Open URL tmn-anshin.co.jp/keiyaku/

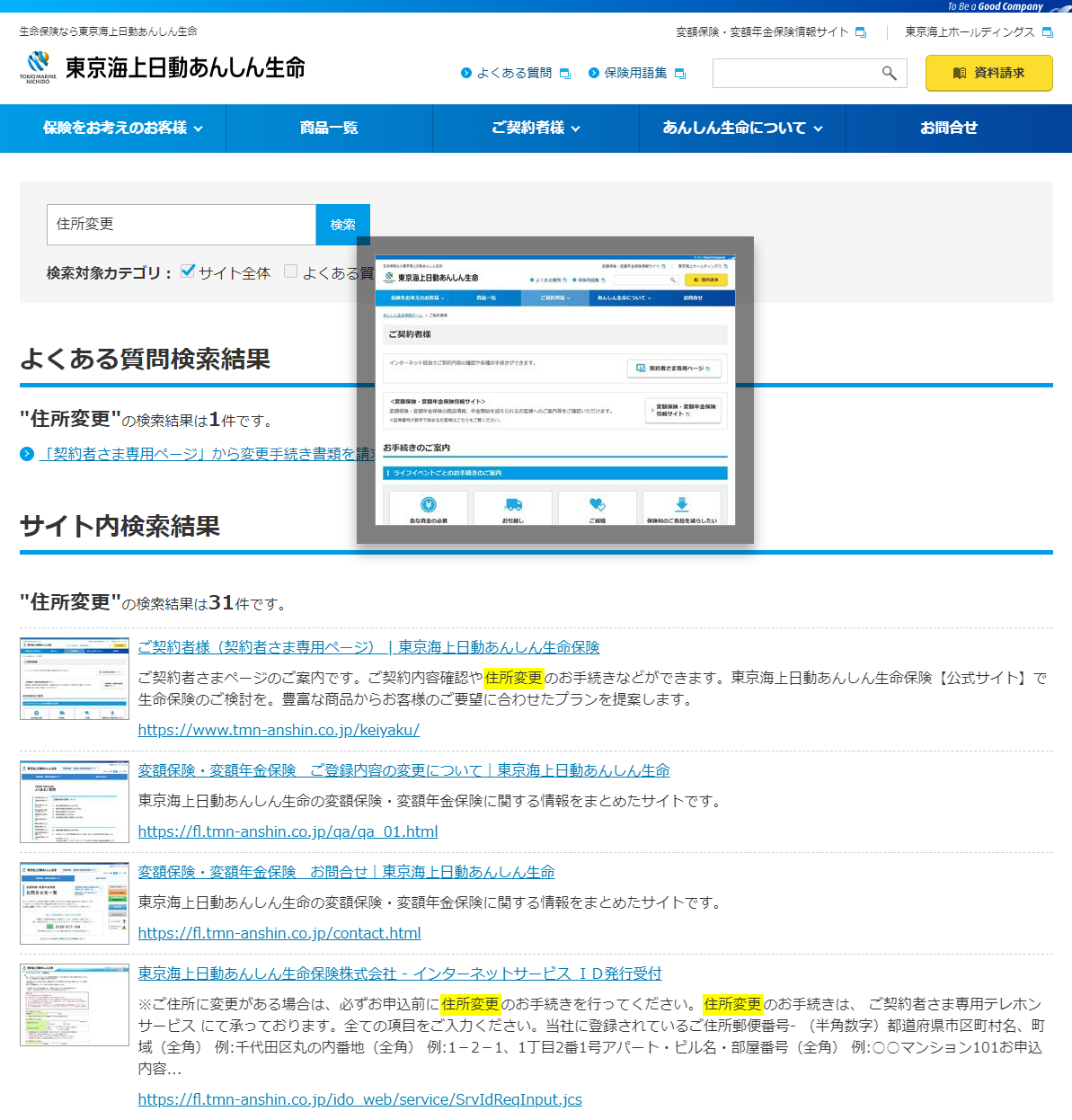pyautogui.click(x=279, y=730)
